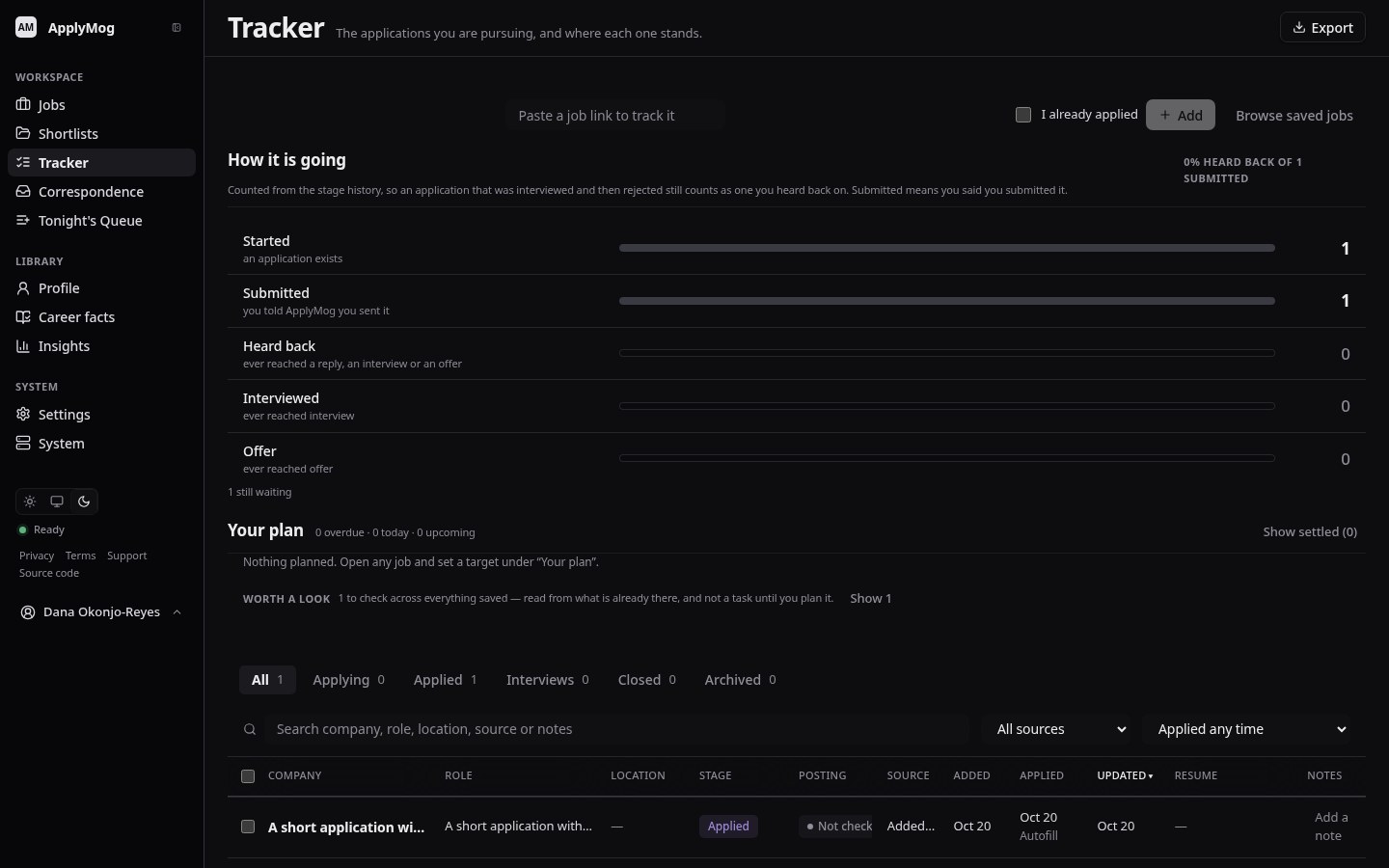Click the Shortlists folder icon
The image size is (1389, 868).
pos(23,133)
